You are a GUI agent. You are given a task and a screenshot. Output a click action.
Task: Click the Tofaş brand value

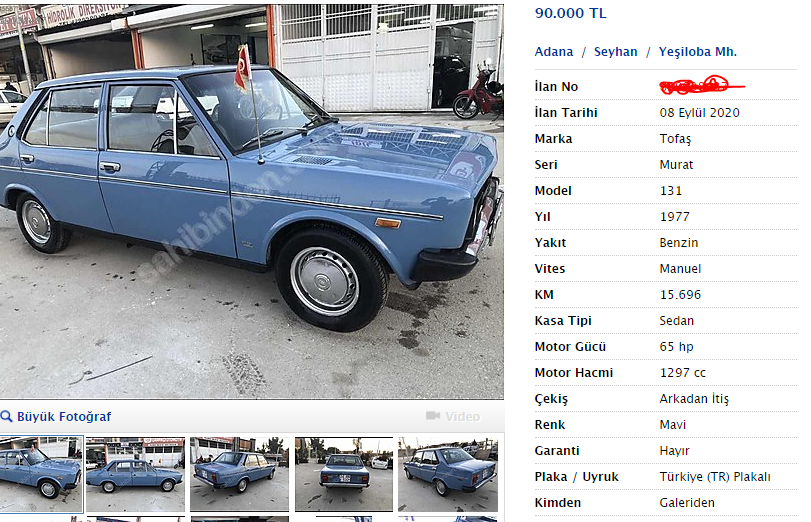(675, 139)
